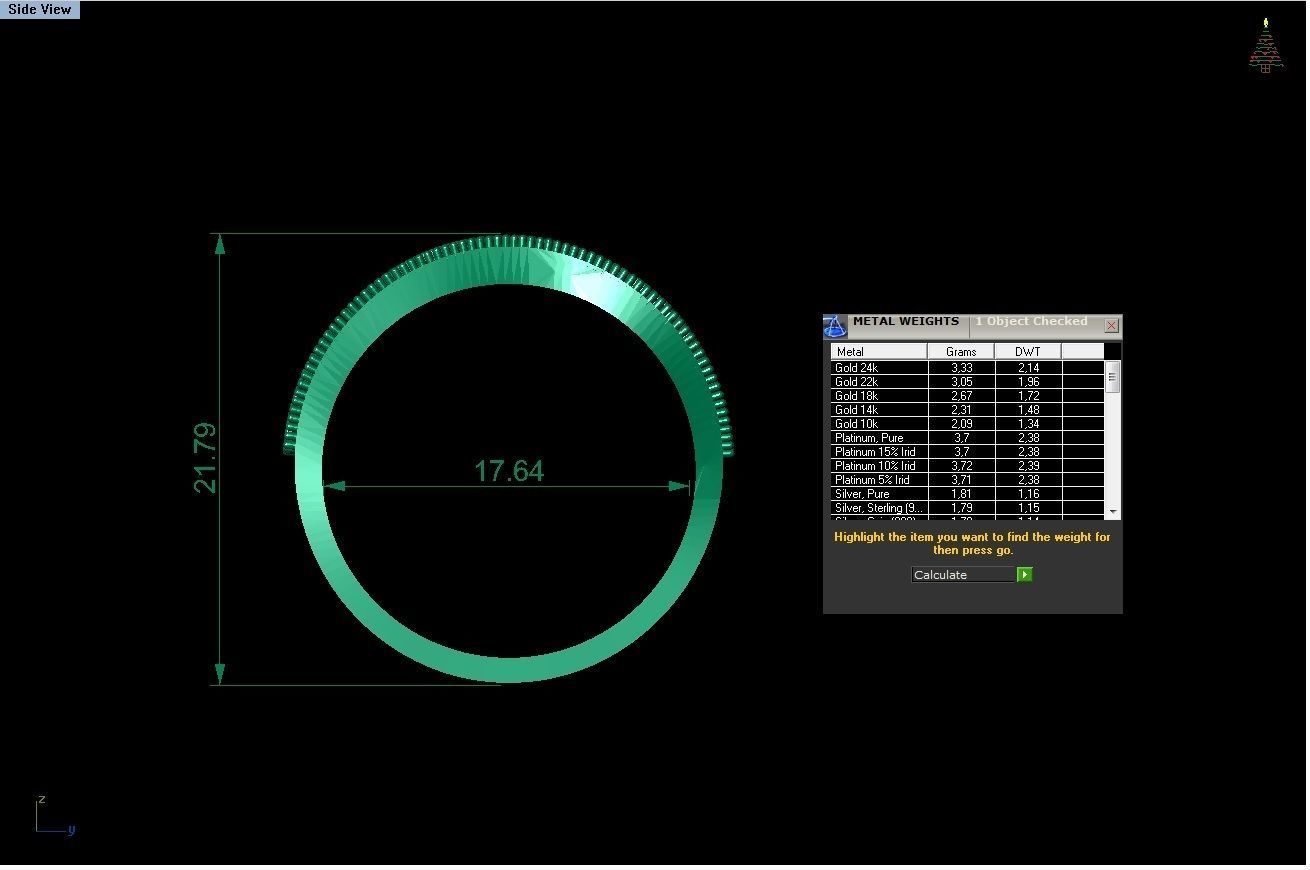This screenshot has width=1310, height=870.
Task: Close the Metal Weights panel
Action: pos(1111,326)
